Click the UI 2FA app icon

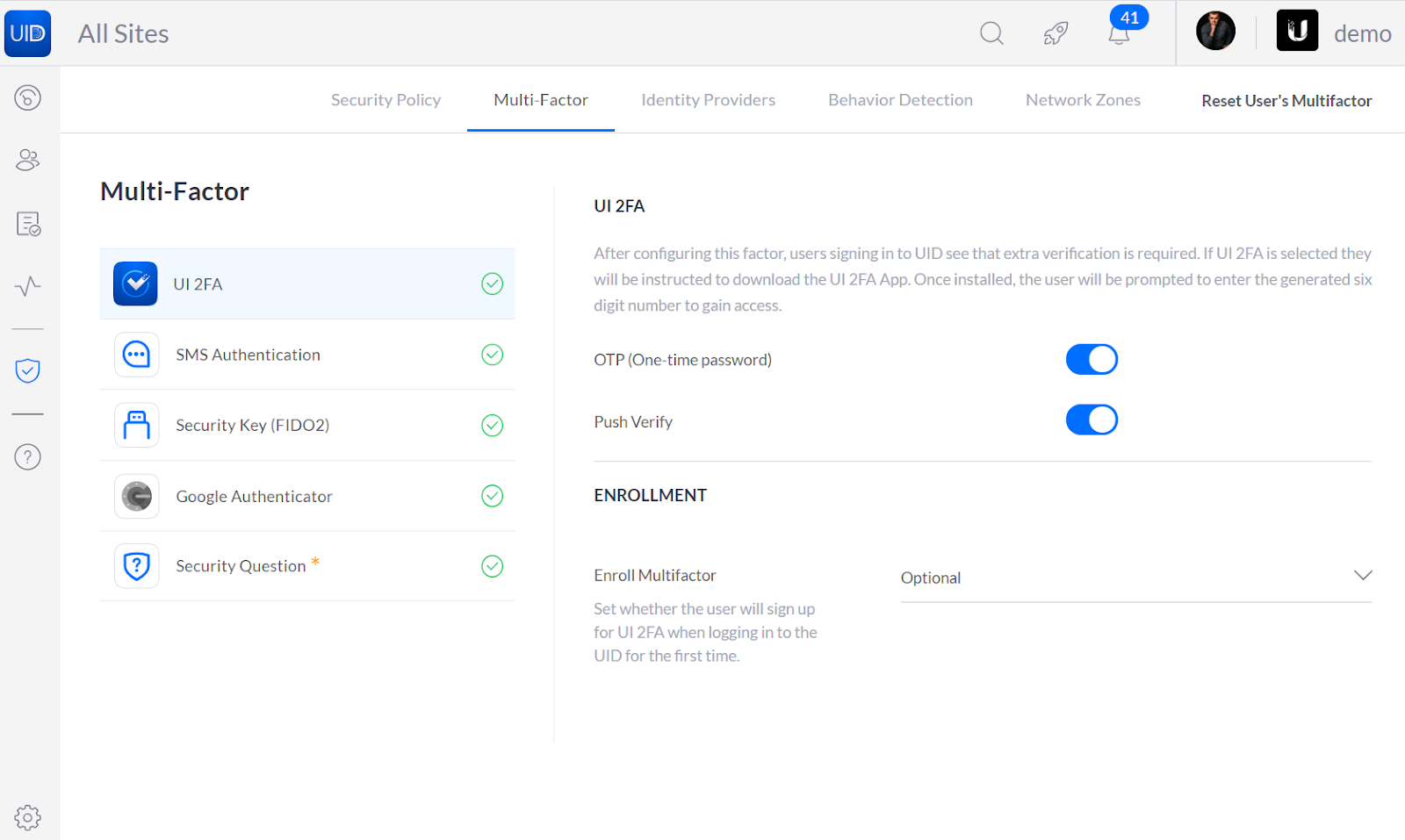[135, 284]
